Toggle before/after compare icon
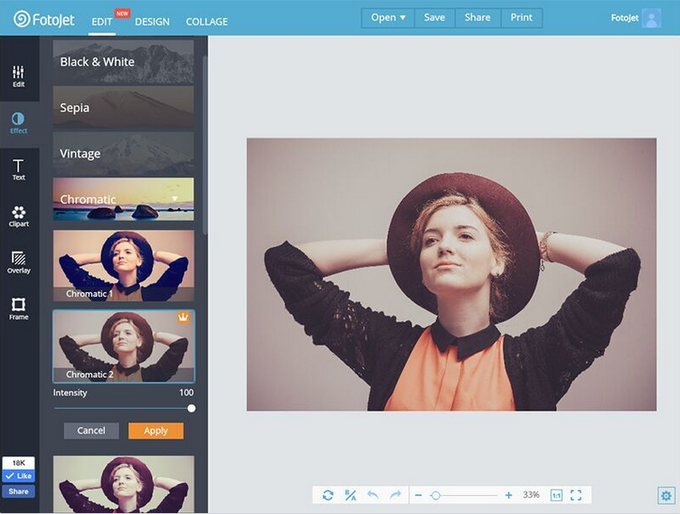Screen dimensions: 680x514 click(x=350, y=495)
